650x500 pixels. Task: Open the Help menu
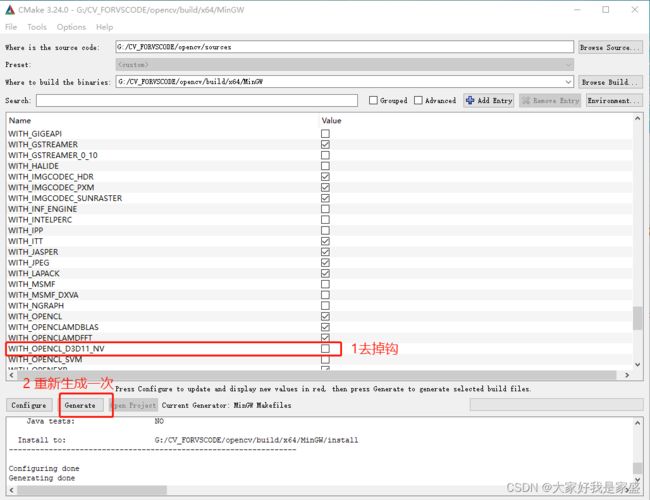104,27
